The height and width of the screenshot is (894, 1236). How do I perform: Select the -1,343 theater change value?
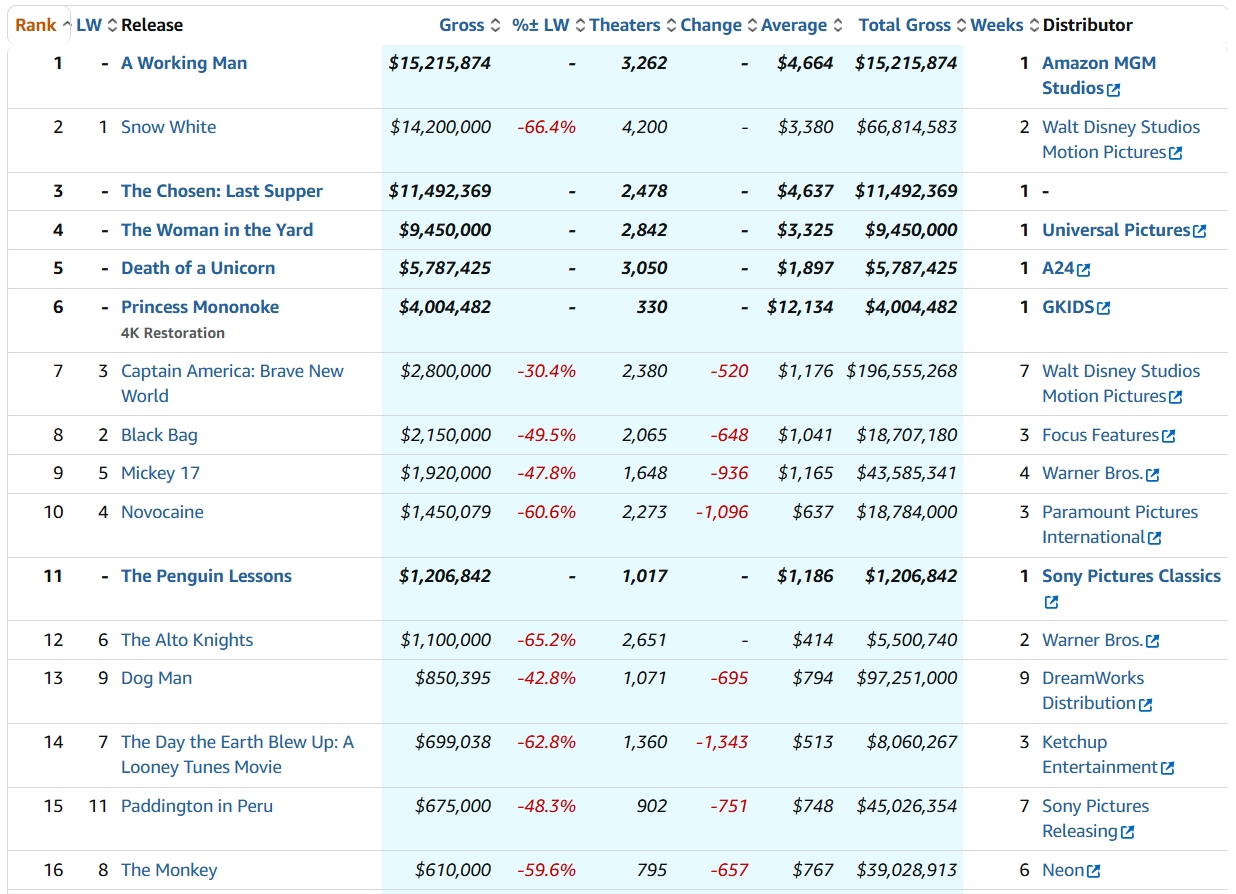coord(722,742)
